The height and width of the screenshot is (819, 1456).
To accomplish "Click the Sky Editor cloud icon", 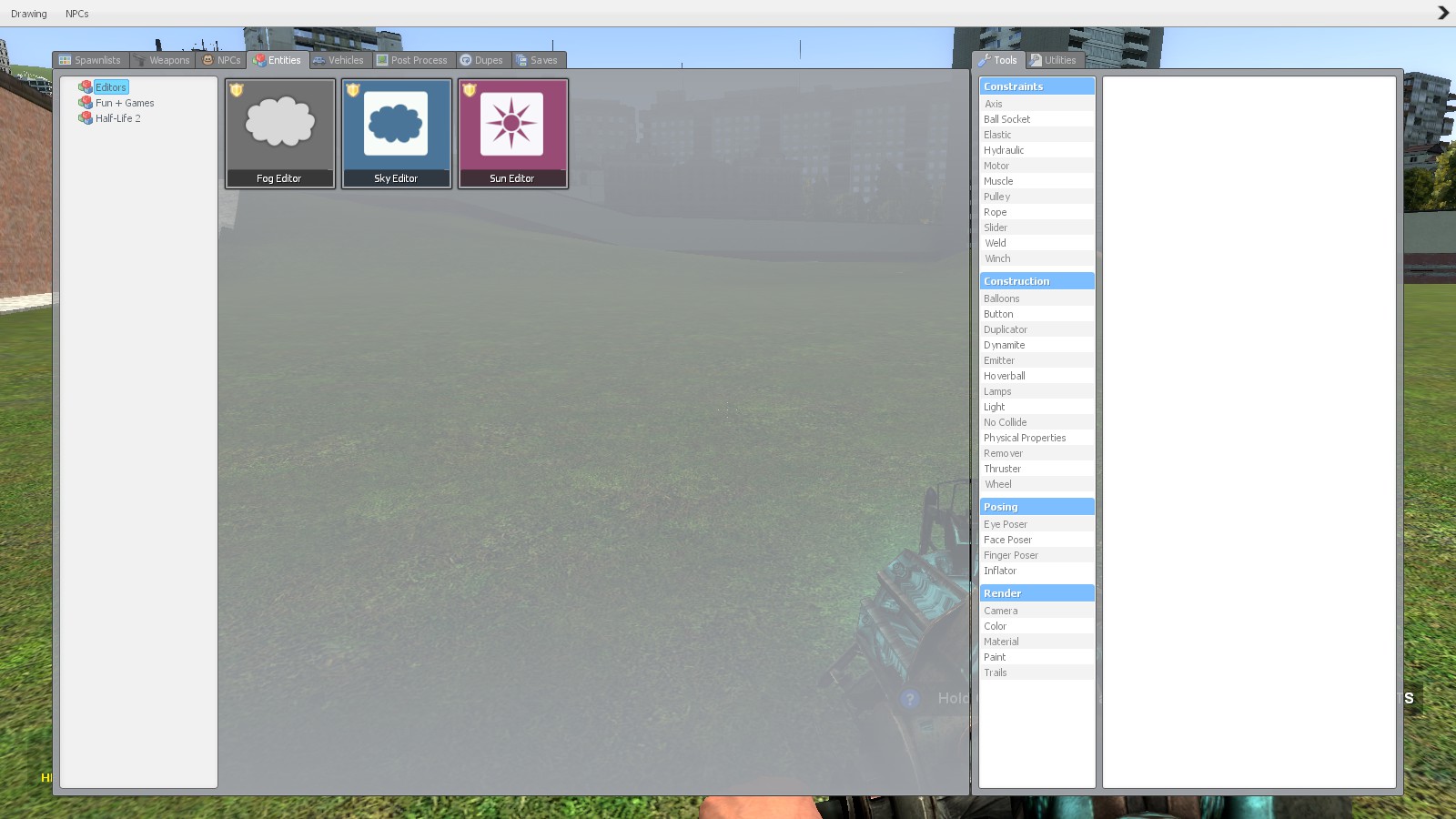I will (x=396, y=123).
